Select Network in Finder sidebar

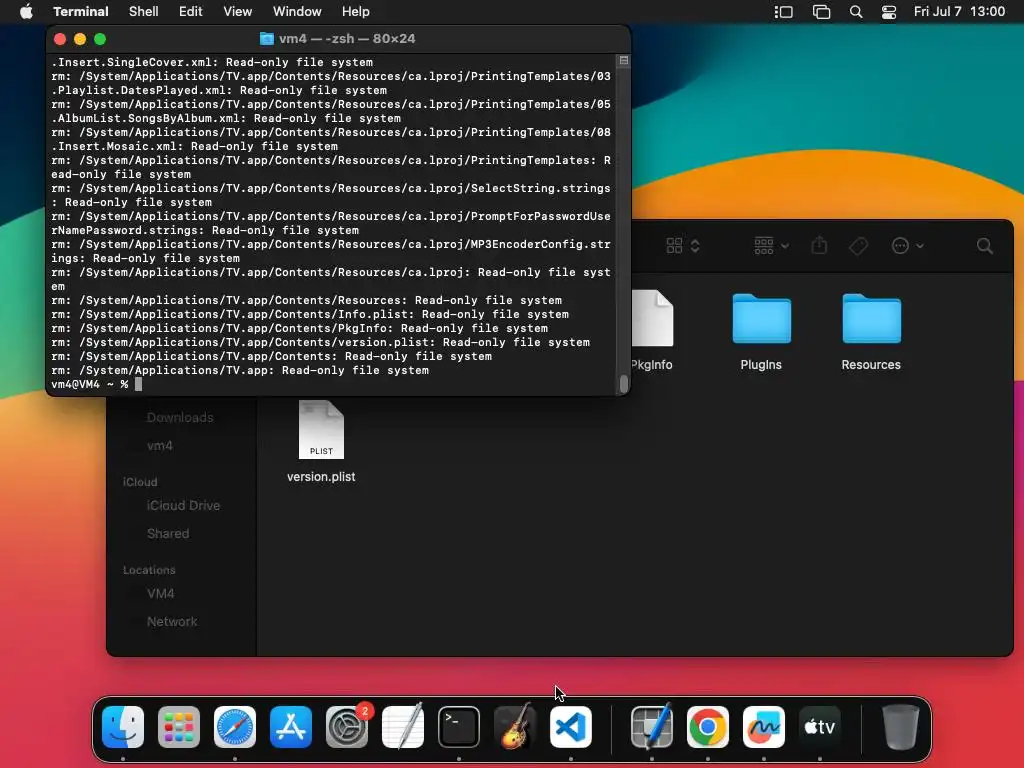point(172,622)
